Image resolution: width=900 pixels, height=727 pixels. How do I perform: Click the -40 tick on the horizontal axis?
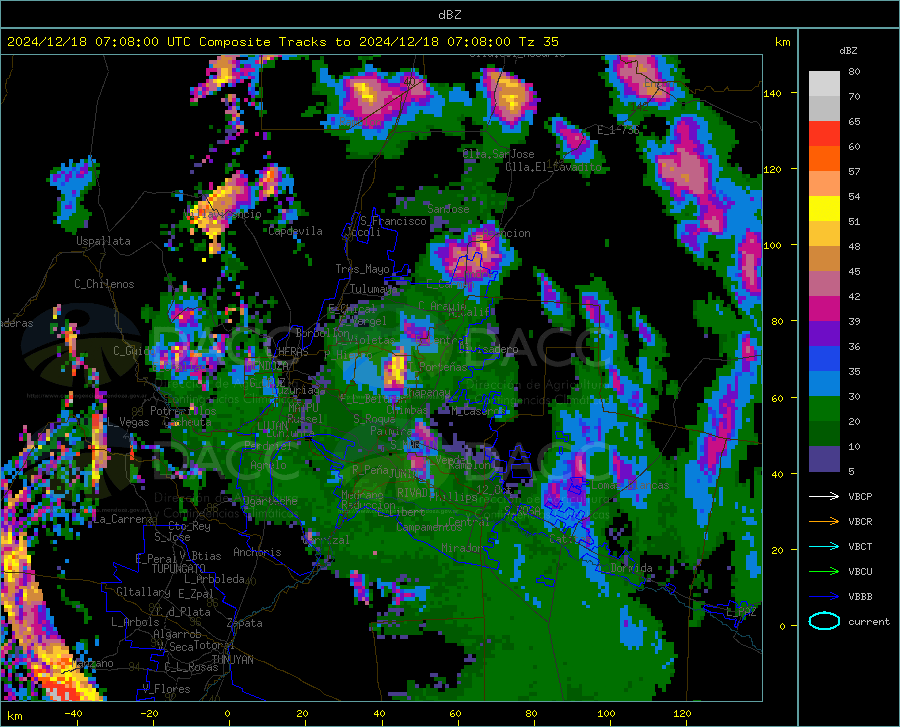pos(73,714)
